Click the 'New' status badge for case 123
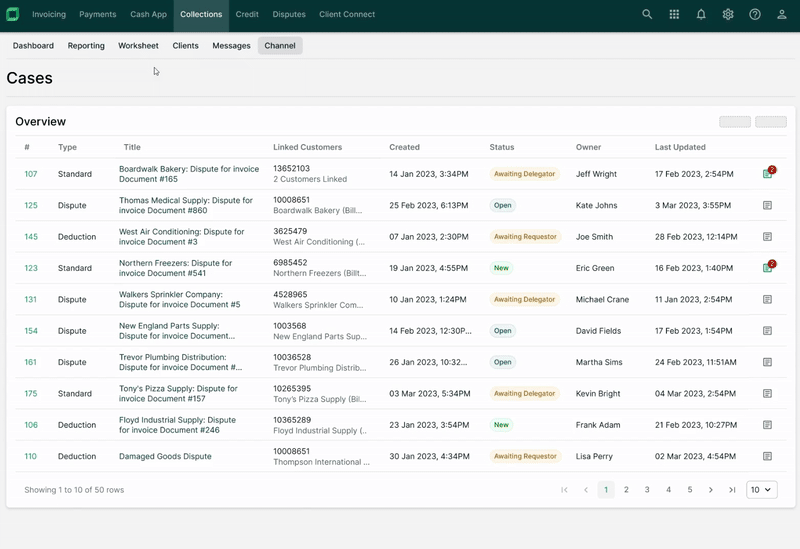The width and height of the screenshot is (800, 549). [502, 268]
